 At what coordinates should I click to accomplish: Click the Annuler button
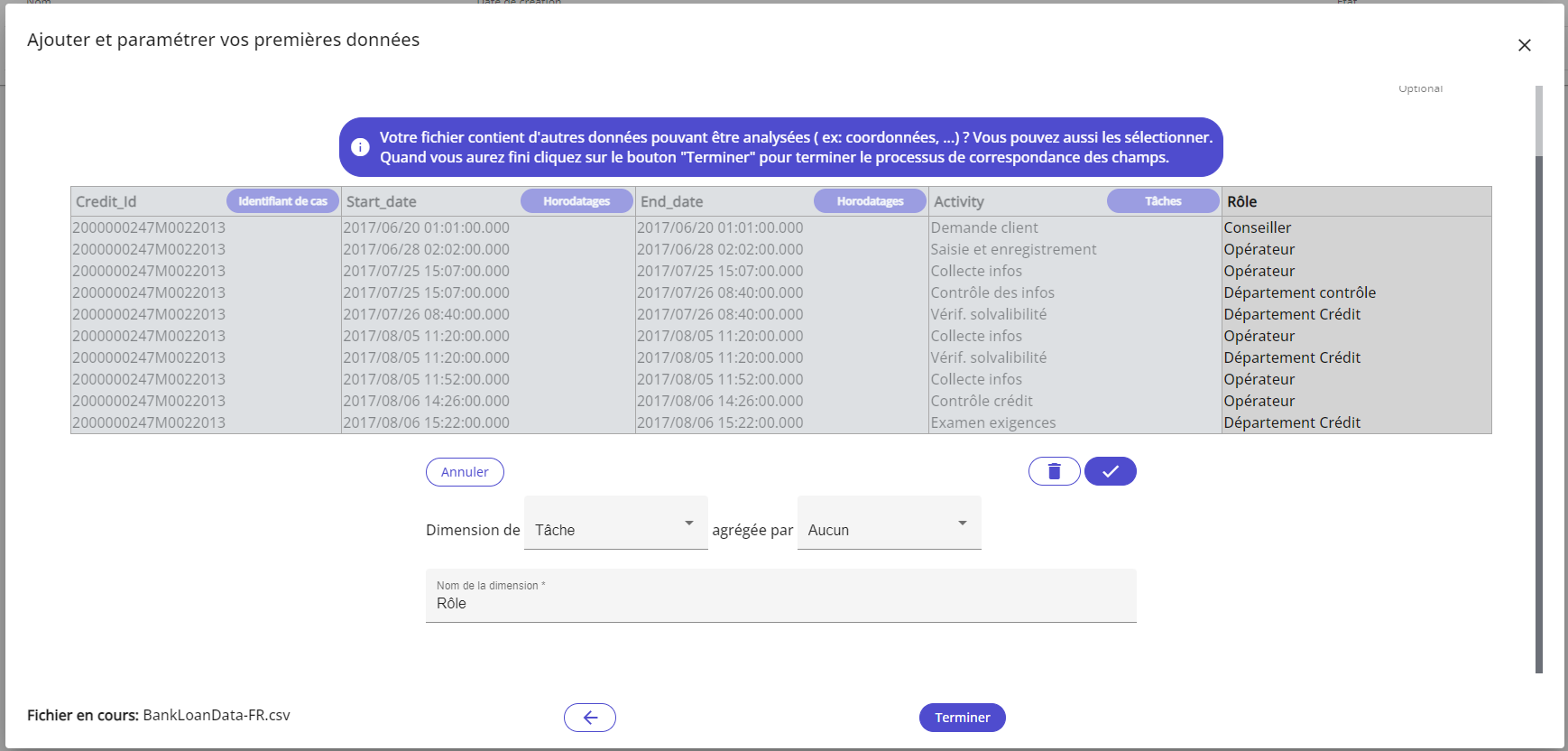[465, 472]
